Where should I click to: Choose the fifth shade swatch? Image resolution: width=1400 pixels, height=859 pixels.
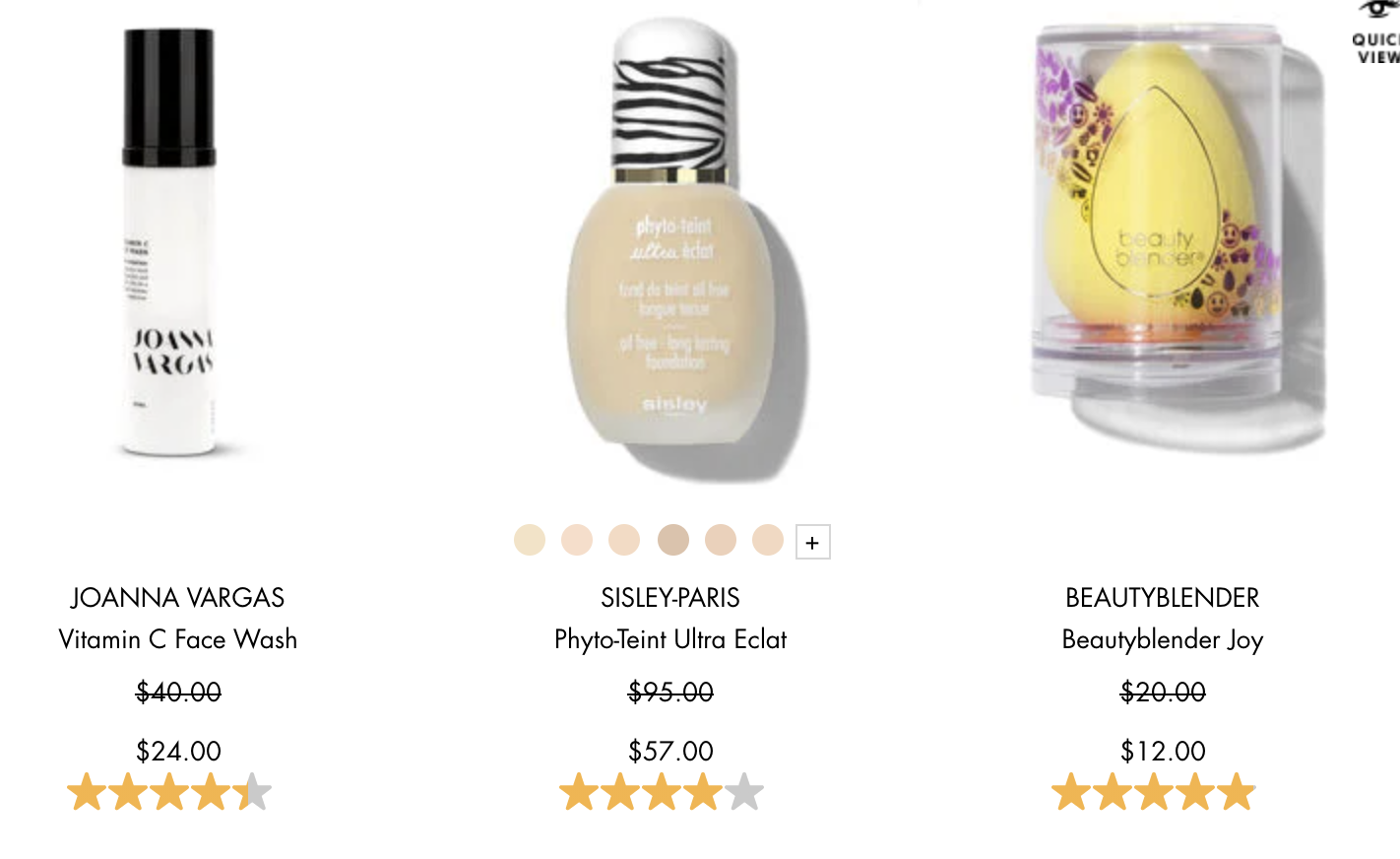tap(721, 540)
